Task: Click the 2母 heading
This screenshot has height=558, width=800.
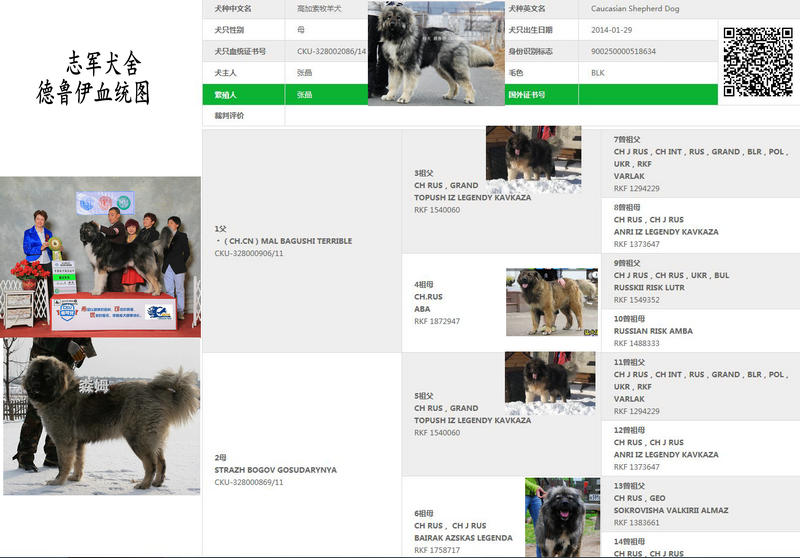Action: click(x=220, y=458)
